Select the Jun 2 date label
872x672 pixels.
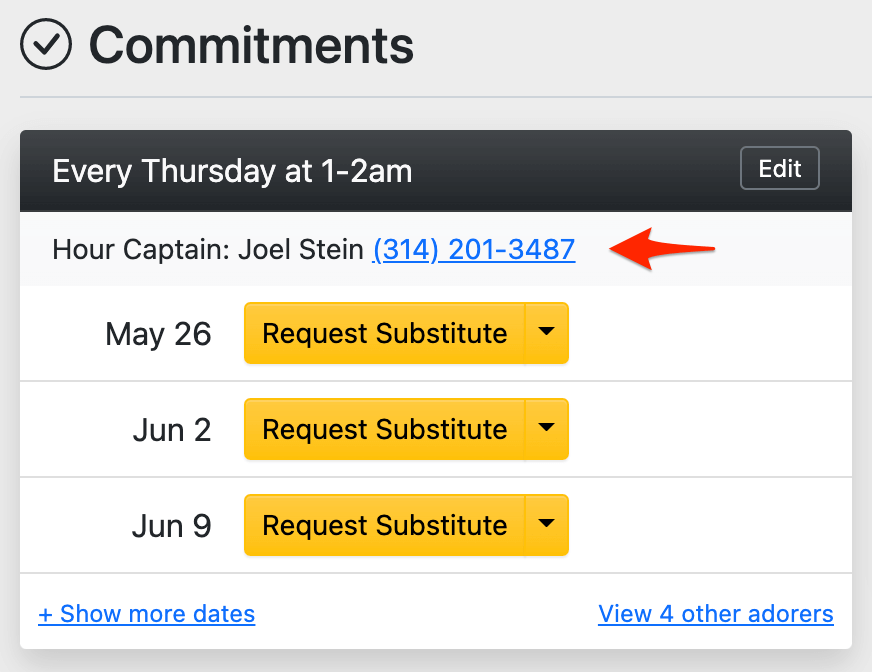point(172,430)
